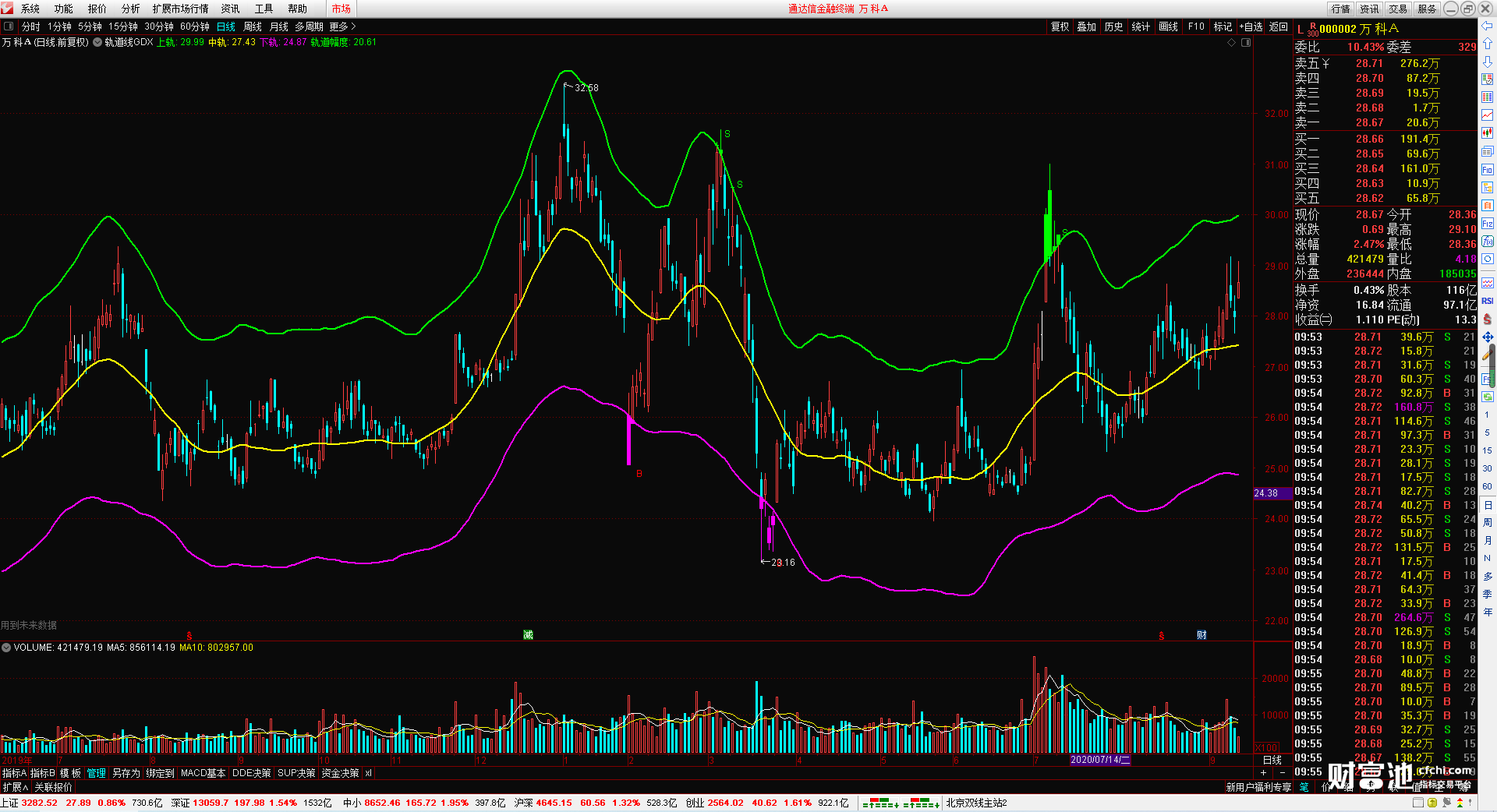
Task: Open the 分析 menu
Action: pos(131,9)
